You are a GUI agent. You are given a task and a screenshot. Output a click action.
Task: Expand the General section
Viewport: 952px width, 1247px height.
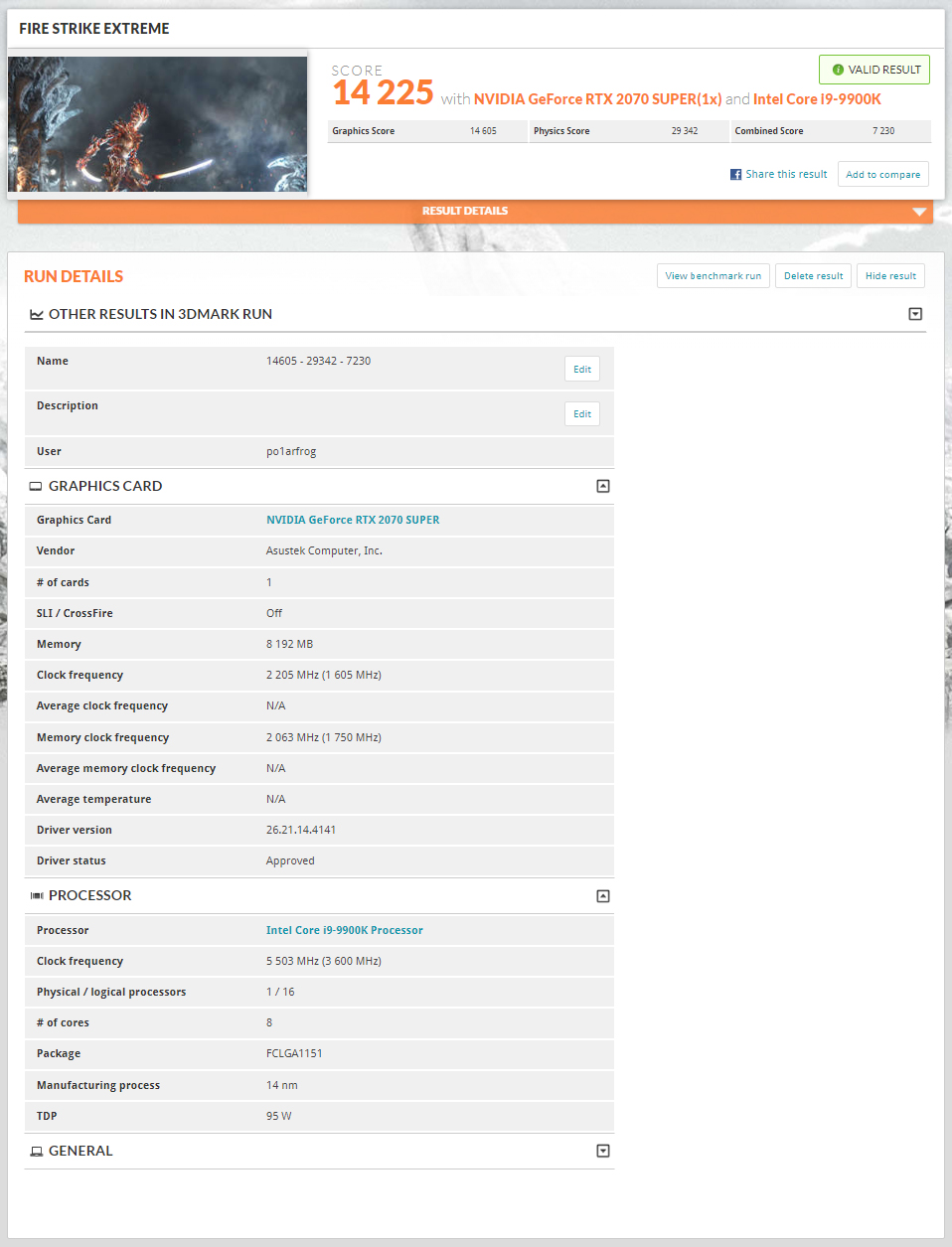602,1151
